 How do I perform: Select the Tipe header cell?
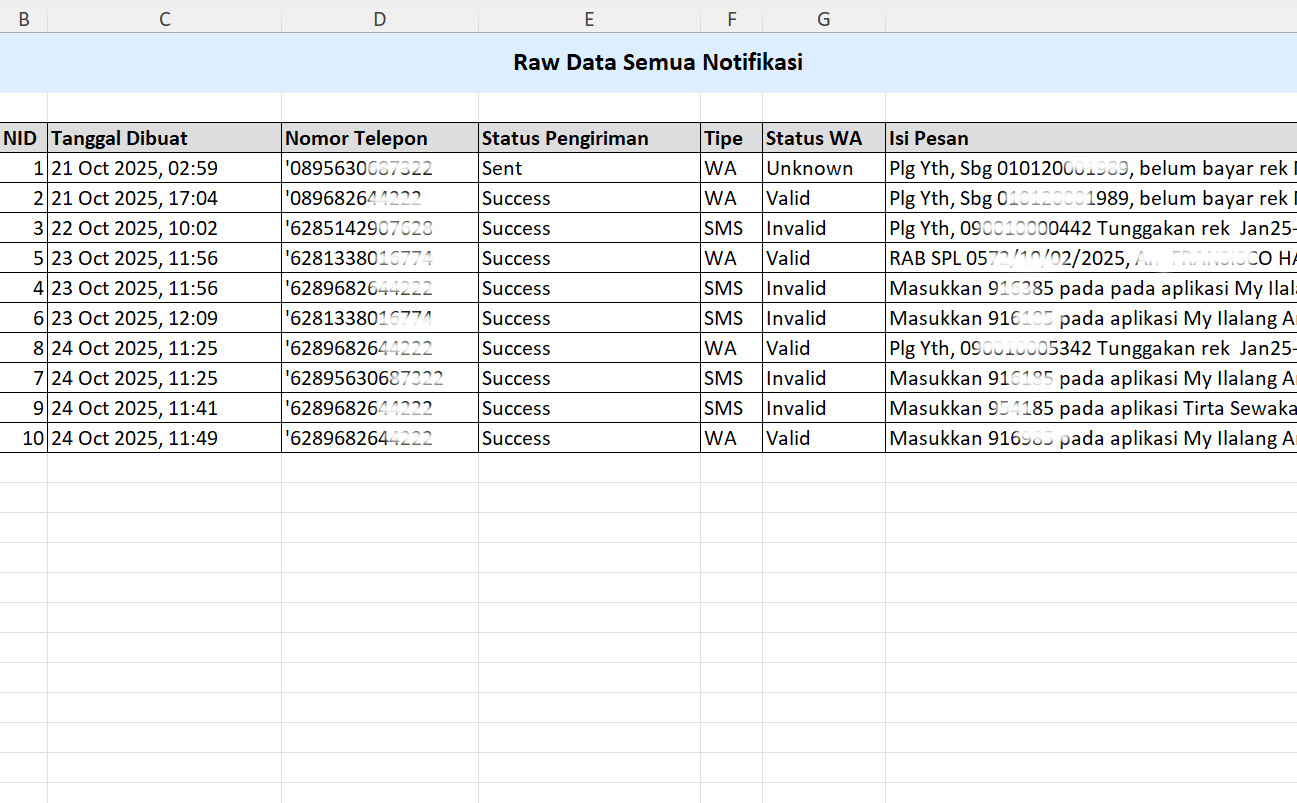pos(731,138)
